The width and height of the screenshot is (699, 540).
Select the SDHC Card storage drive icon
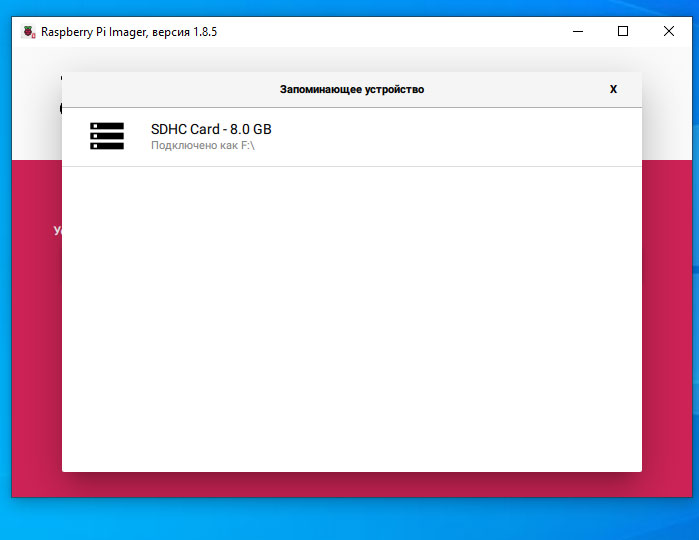coord(107,136)
